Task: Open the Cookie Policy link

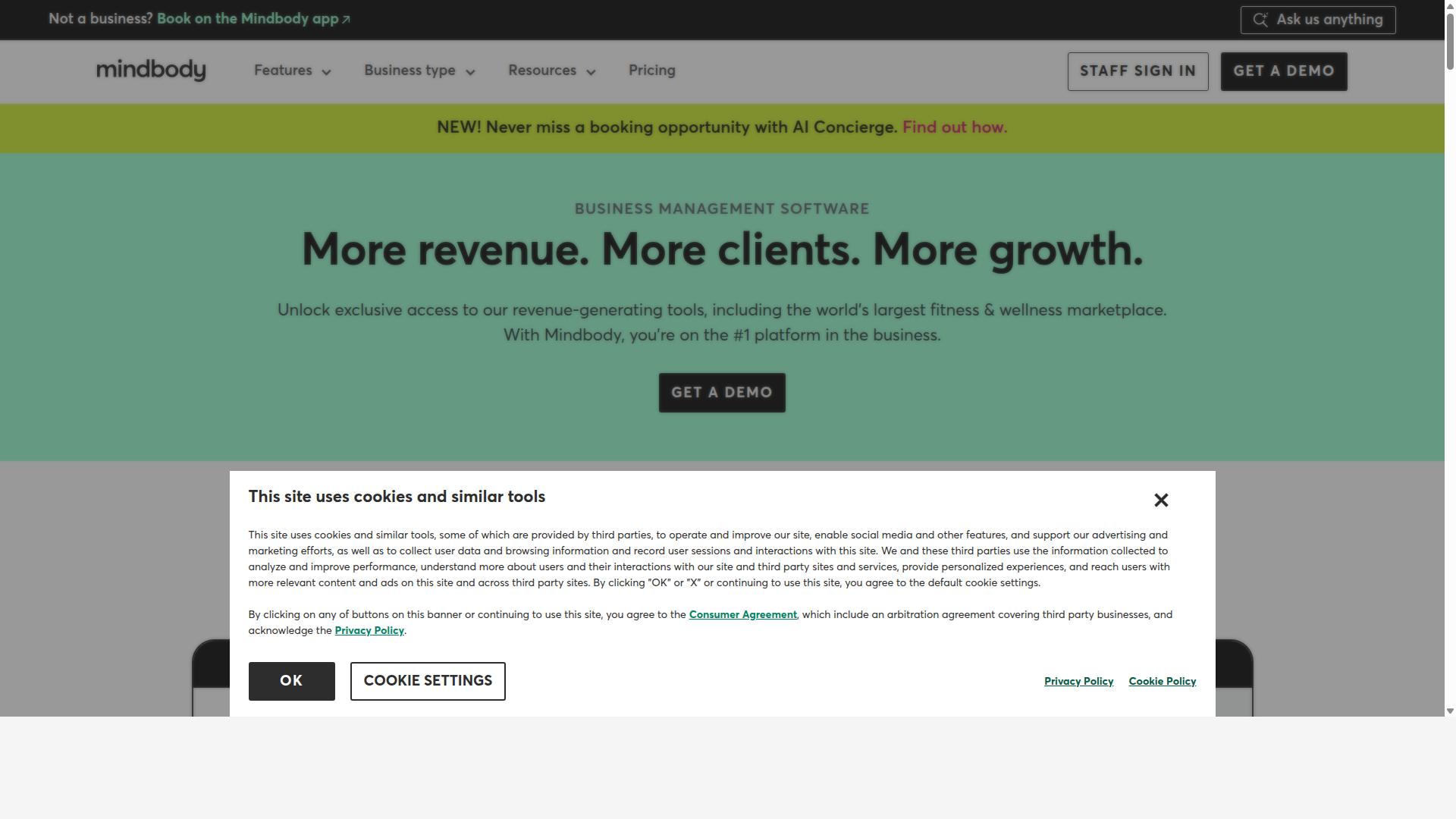Action: (x=1163, y=682)
